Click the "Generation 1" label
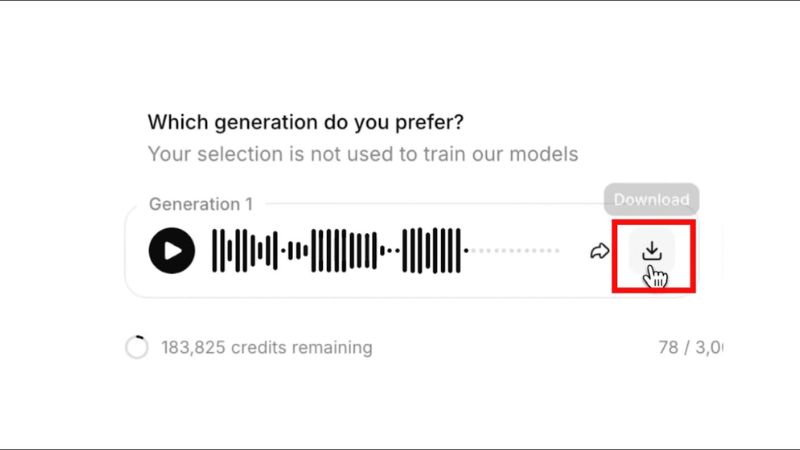This screenshot has height=450, width=800. (x=200, y=204)
